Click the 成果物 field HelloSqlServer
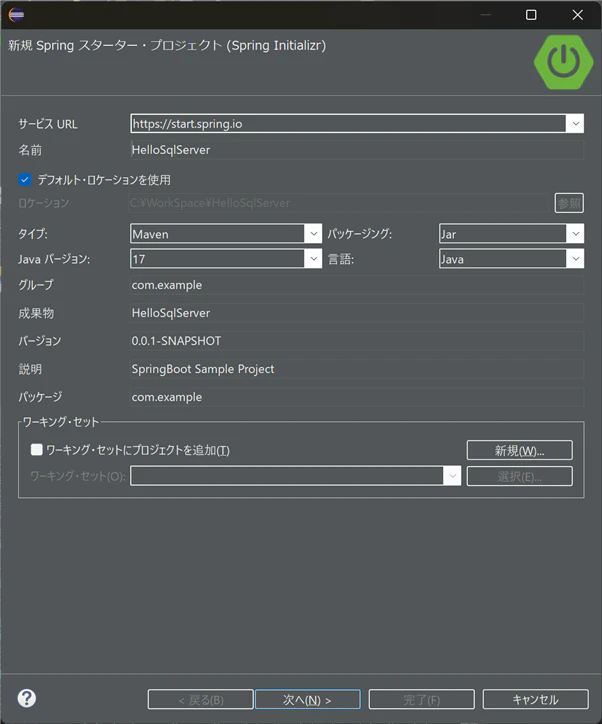The height and width of the screenshot is (724, 602). point(357,313)
